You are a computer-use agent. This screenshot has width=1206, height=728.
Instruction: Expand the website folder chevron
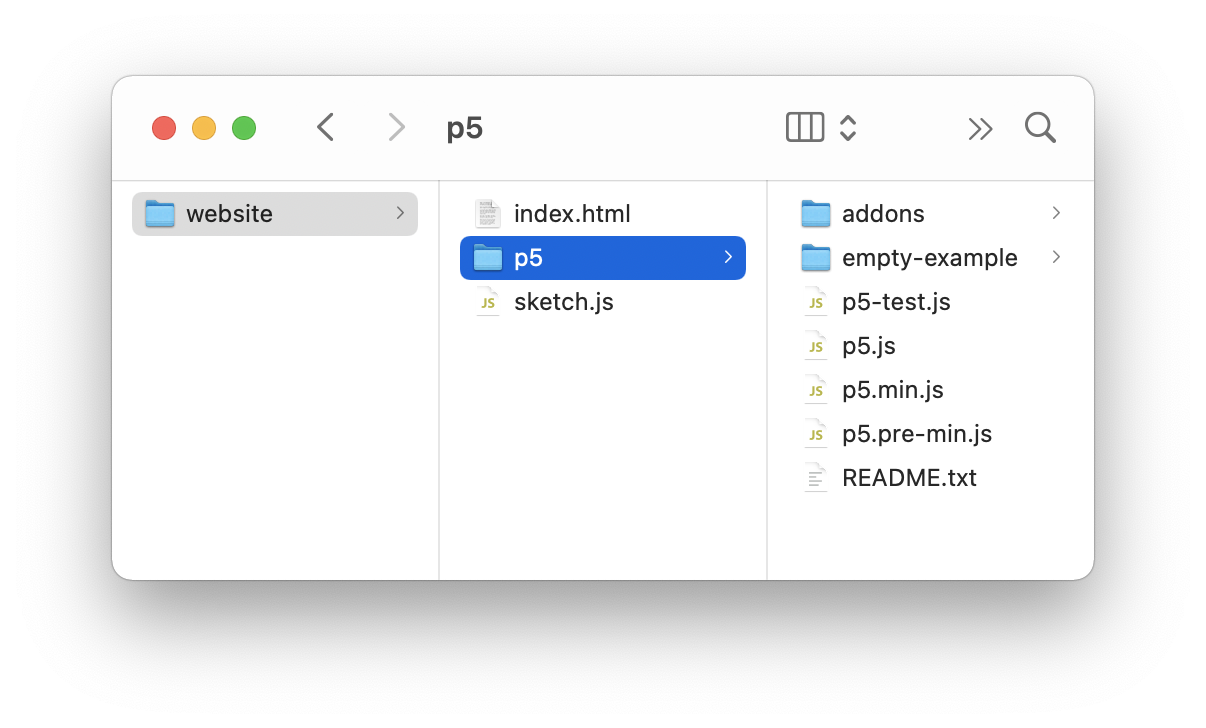pos(400,213)
